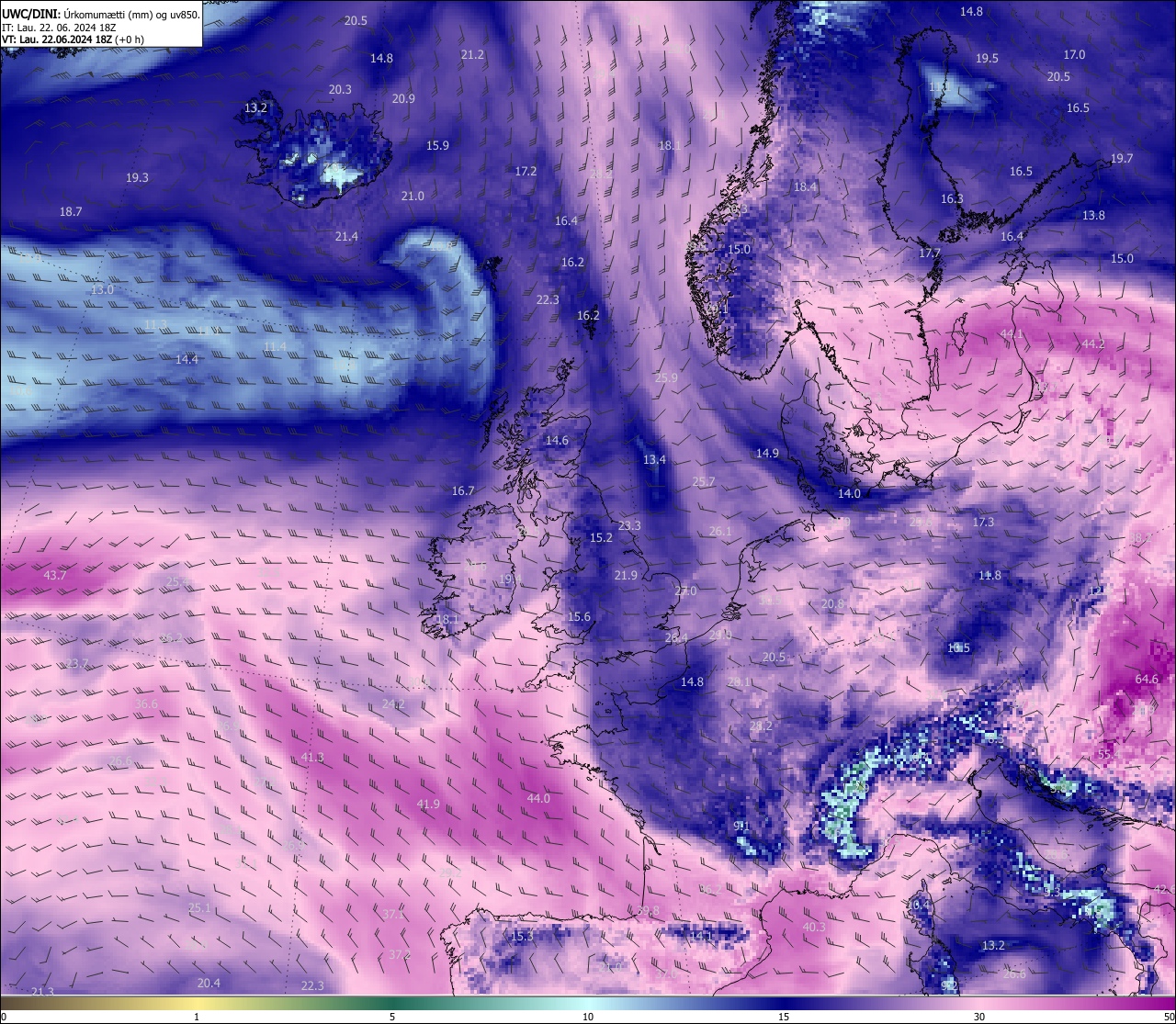Click the 20.9 map value
The height and width of the screenshot is (1024, 1176).
[x=403, y=99]
